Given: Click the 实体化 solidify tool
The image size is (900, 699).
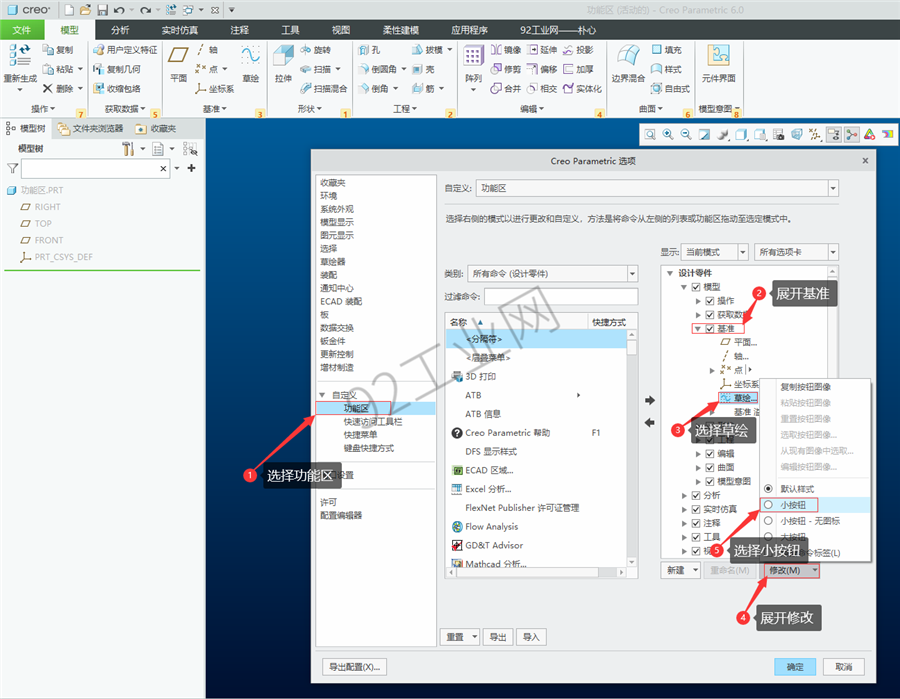Looking at the screenshot, I should [x=582, y=88].
